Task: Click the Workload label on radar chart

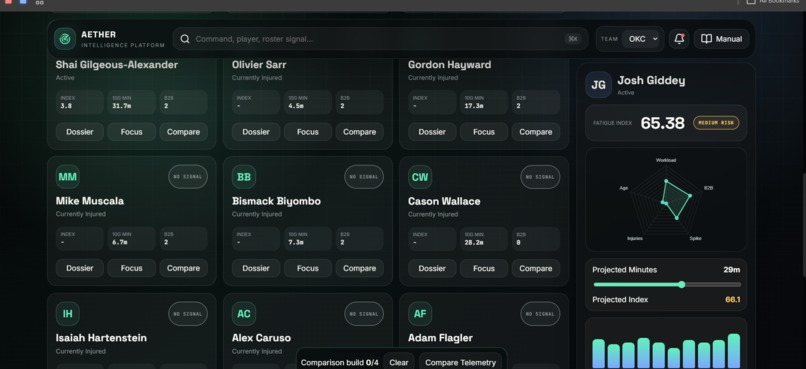Action: pyautogui.click(x=666, y=160)
